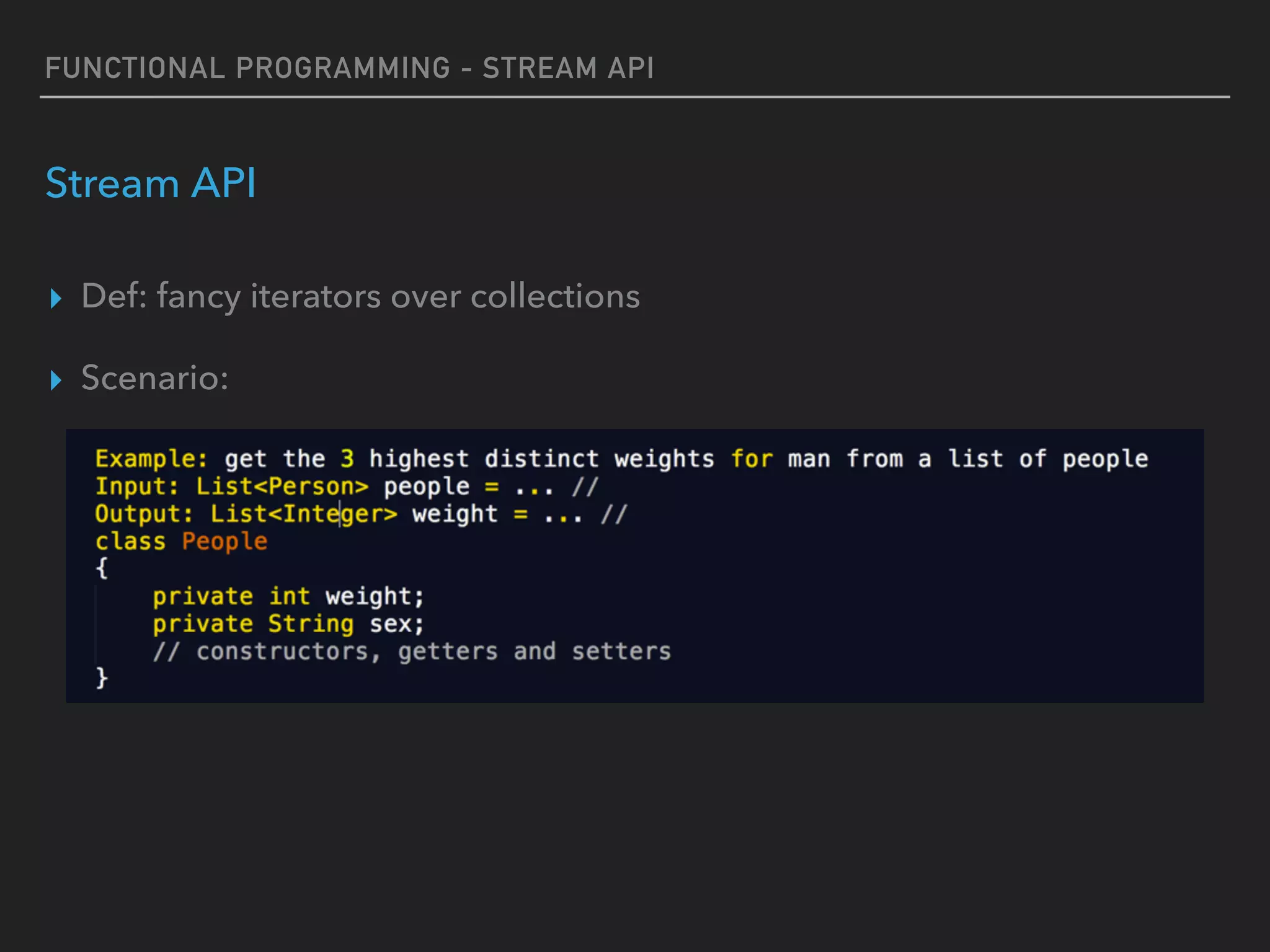Click the code line starting with 'Example: get the 3 highest'
Screen dimensions: 1270x952
(621, 459)
